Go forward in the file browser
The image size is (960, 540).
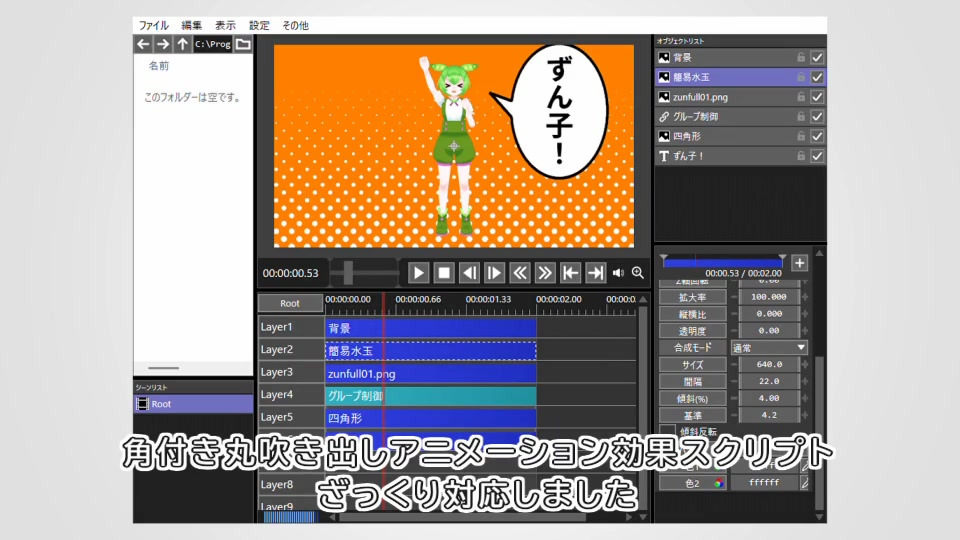point(162,44)
